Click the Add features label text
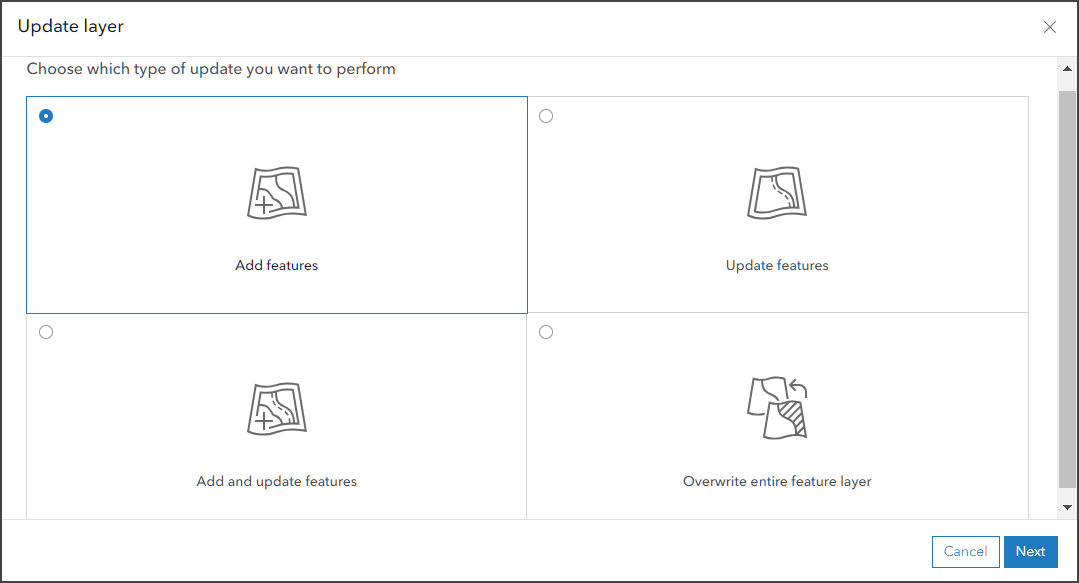Viewport: 1079px width, 583px height. (x=277, y=266)
